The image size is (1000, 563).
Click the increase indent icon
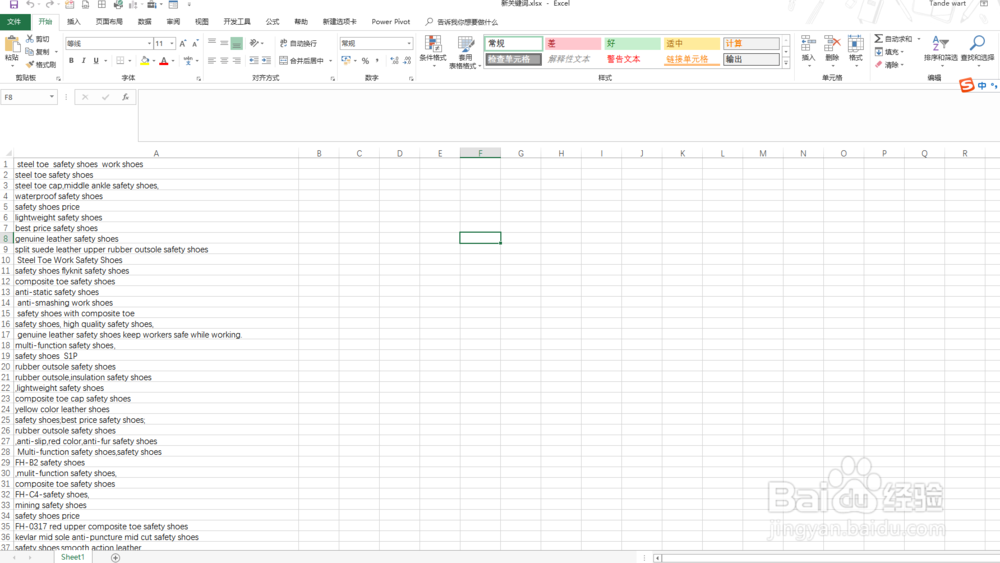pyautogui.click(x=267, y=61)
